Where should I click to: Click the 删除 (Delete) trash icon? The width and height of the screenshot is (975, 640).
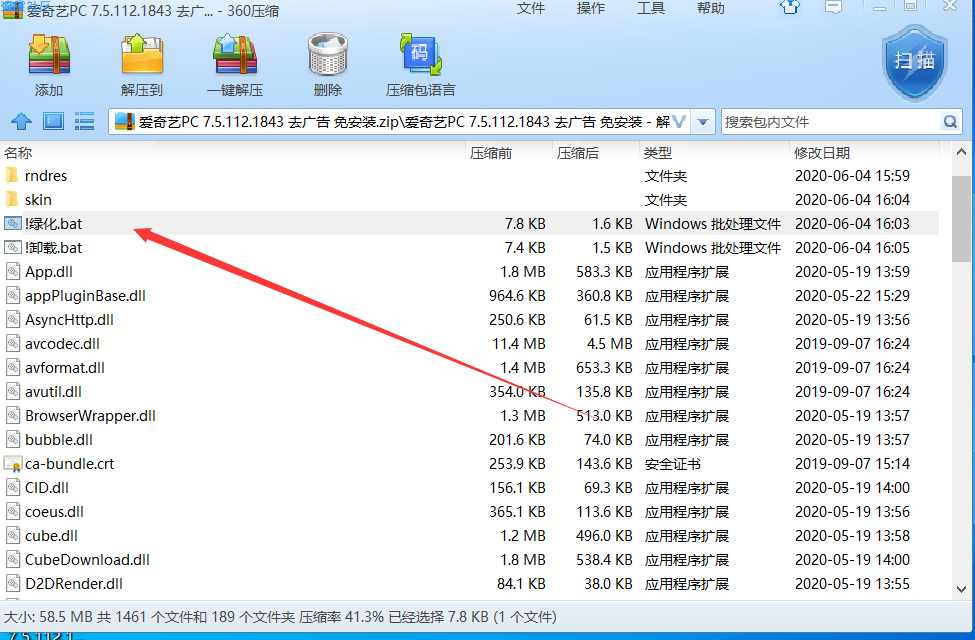pyautogui.click(x=328, y=56)
